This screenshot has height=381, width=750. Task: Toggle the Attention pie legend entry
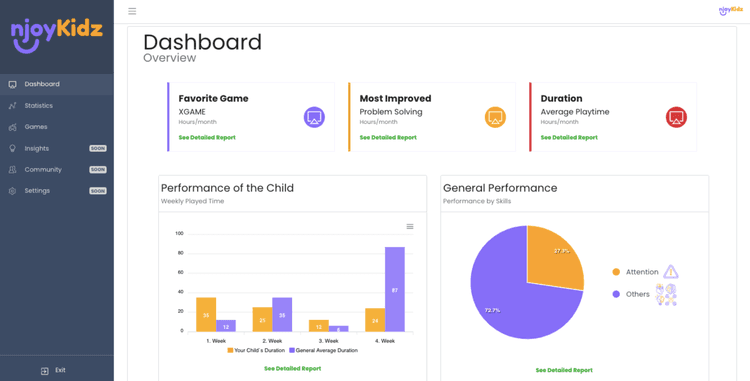[x=635, y=272]
